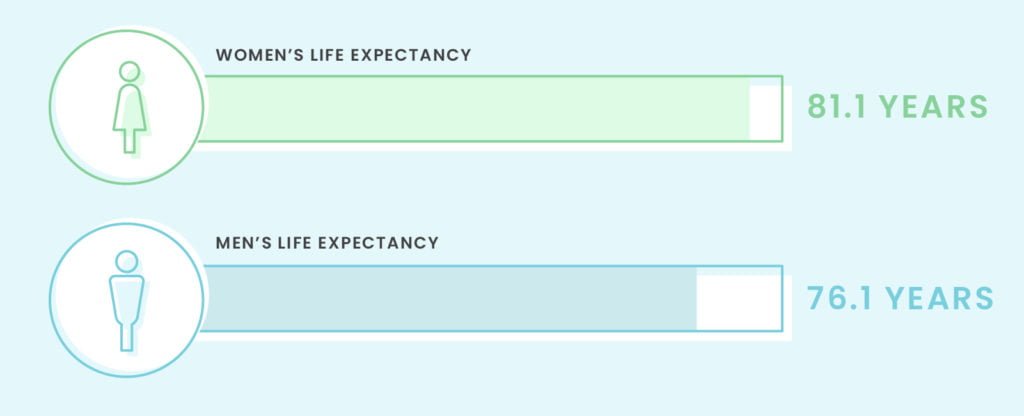Click the dress body of the woman figure
The height and width of the screenshot is (416, 1024).
pyautogui.click(x=128, y=110)
